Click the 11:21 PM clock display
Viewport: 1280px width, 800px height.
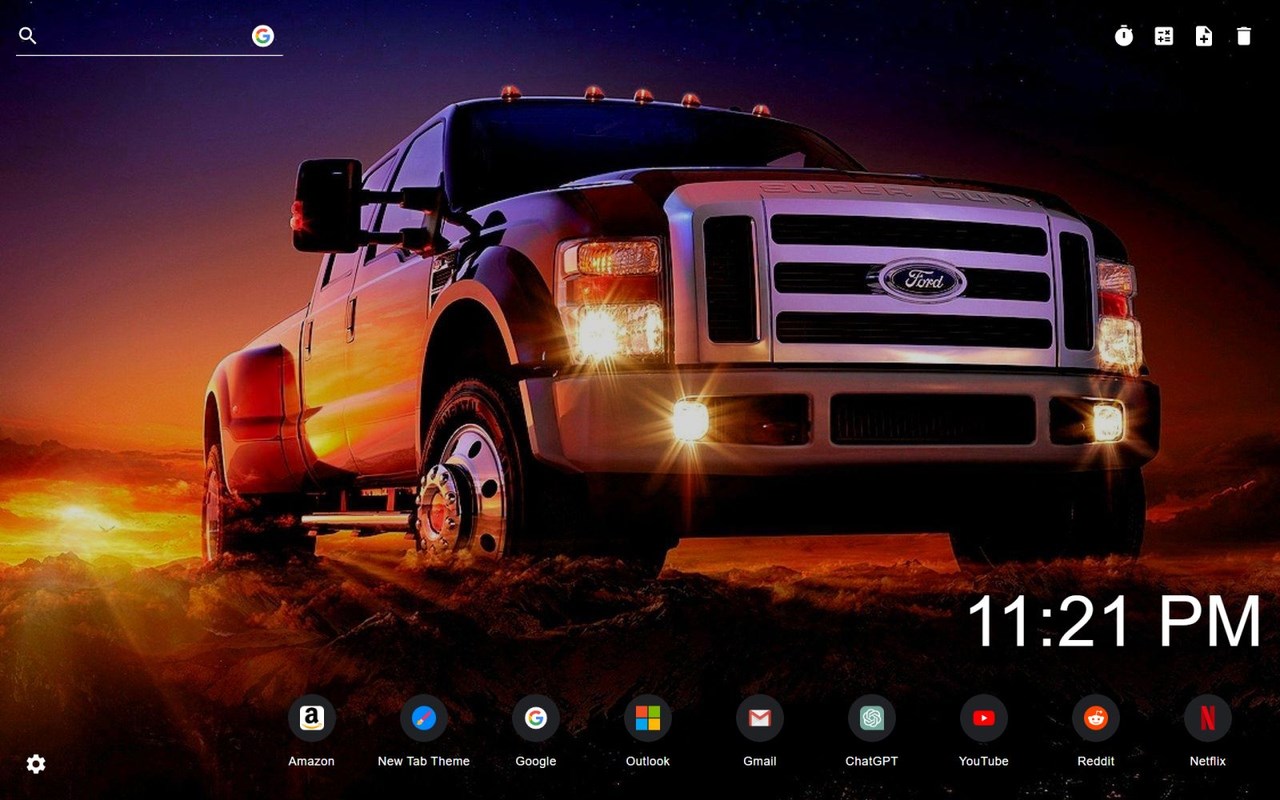(1114, 621)
